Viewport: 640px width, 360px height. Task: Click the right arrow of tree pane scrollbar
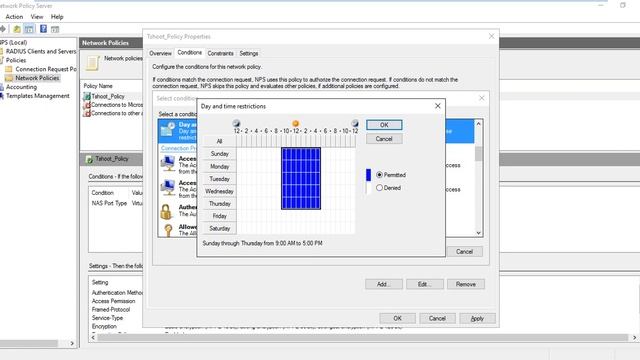point(72,343)
